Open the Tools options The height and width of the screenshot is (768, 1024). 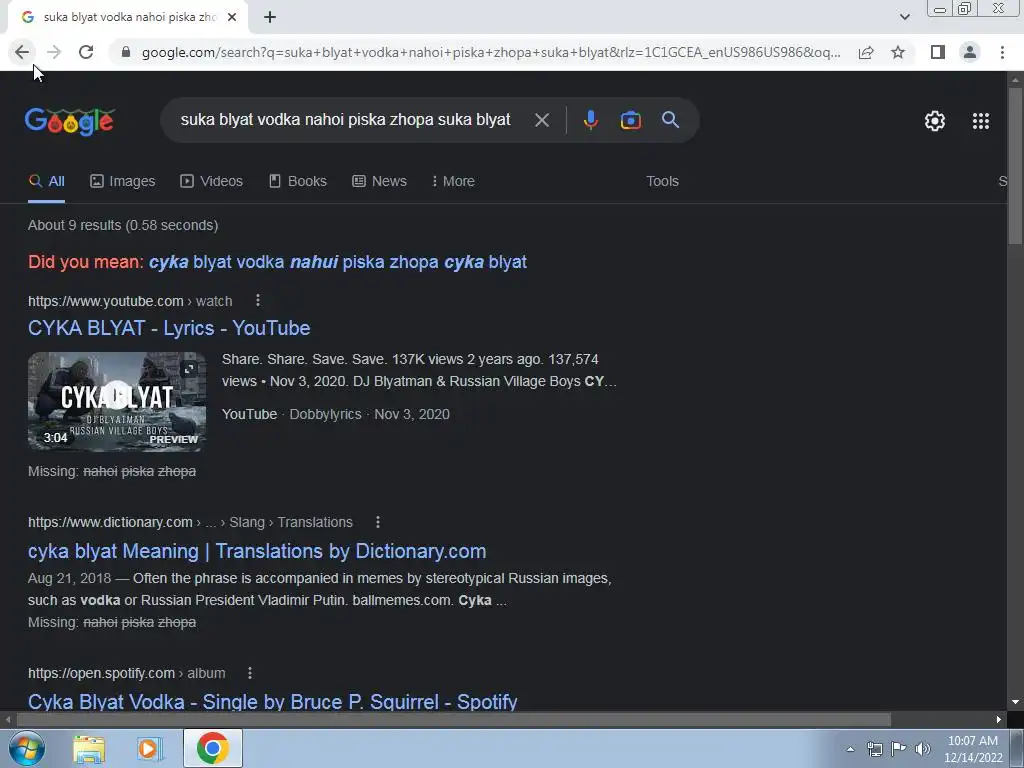coord(662,182)
